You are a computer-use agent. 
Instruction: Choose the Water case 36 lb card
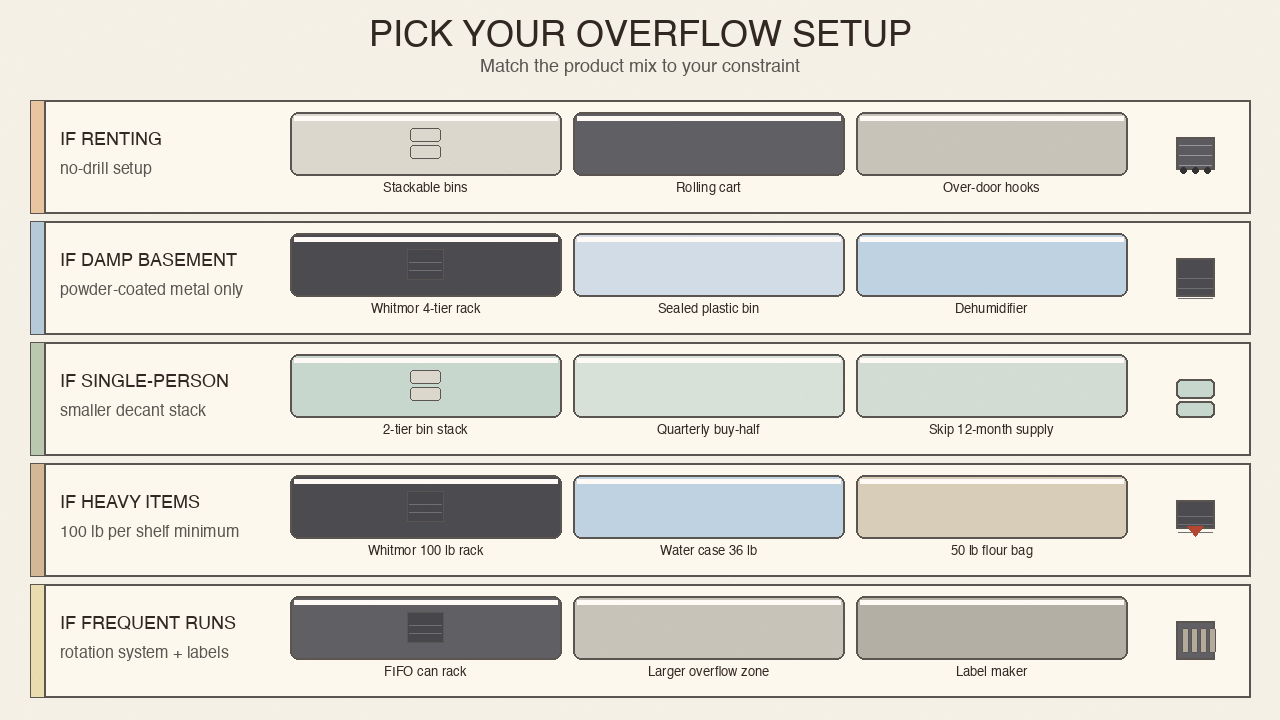tap(709, 507)
